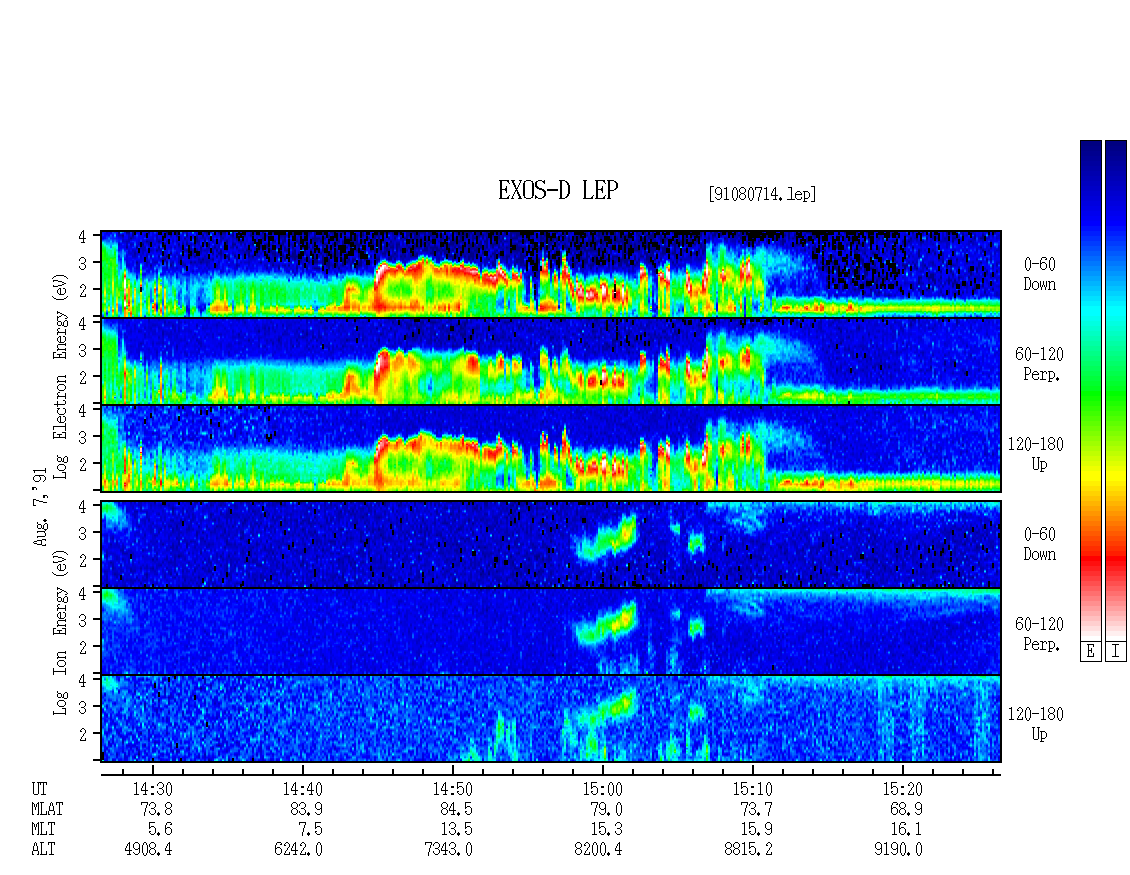
Task: Click the 'UT' row header
Action: [39, 789]
